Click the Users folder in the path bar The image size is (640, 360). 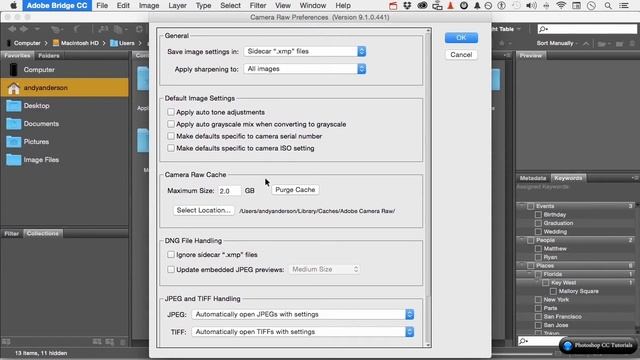click(x=122, y=43)
